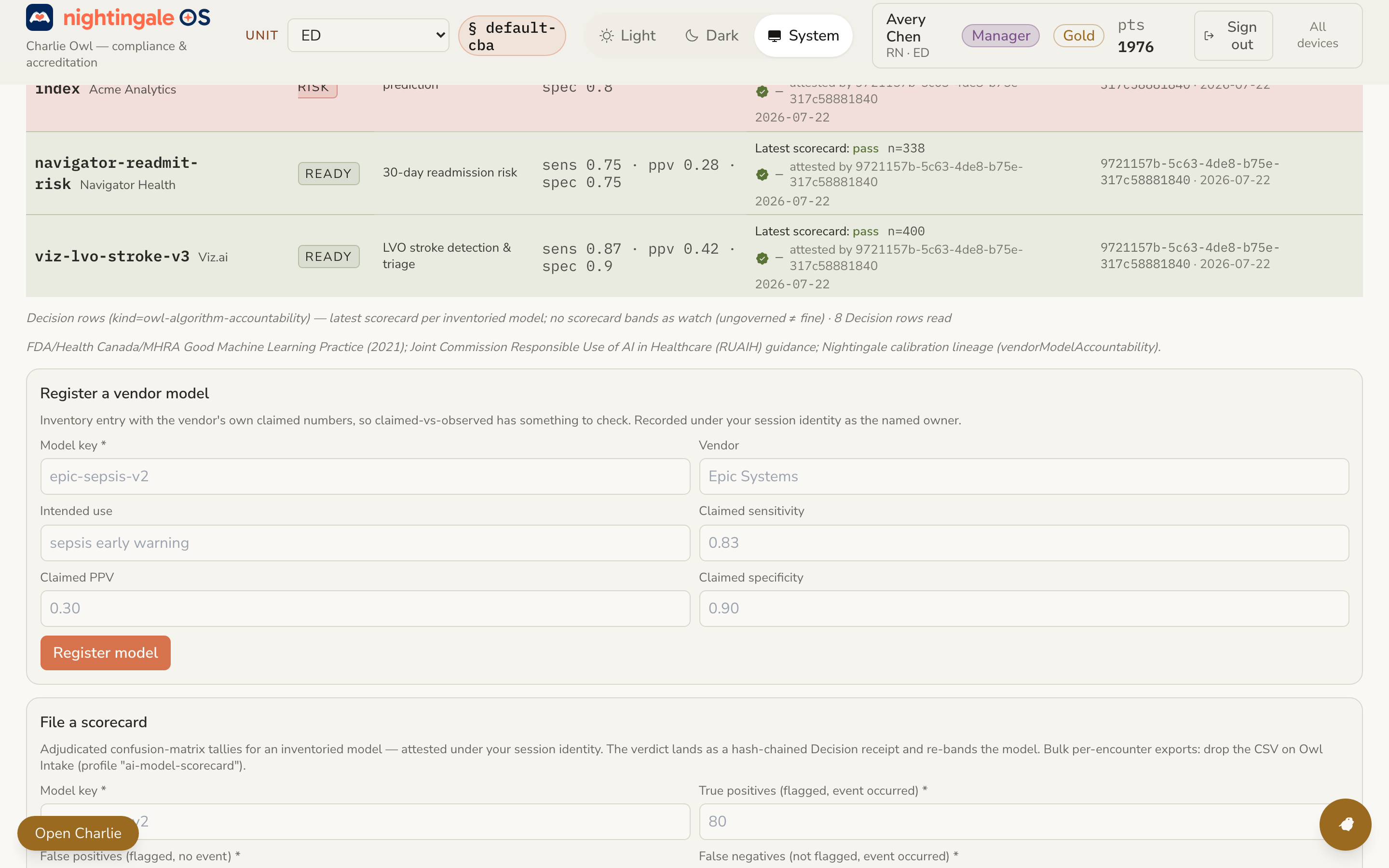Screen dimensions: 1389x868
Task: Focus the True positives field in scorecard form
Action: pyautogui.click(x=1024, y=822)
